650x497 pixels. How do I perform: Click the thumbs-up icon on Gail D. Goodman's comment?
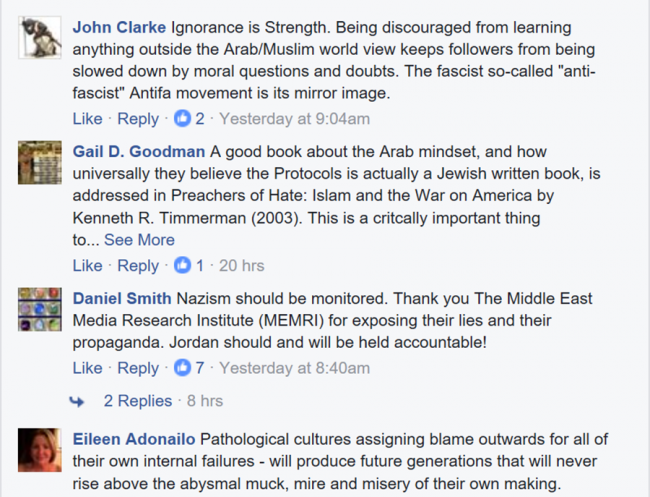[182, 265]
